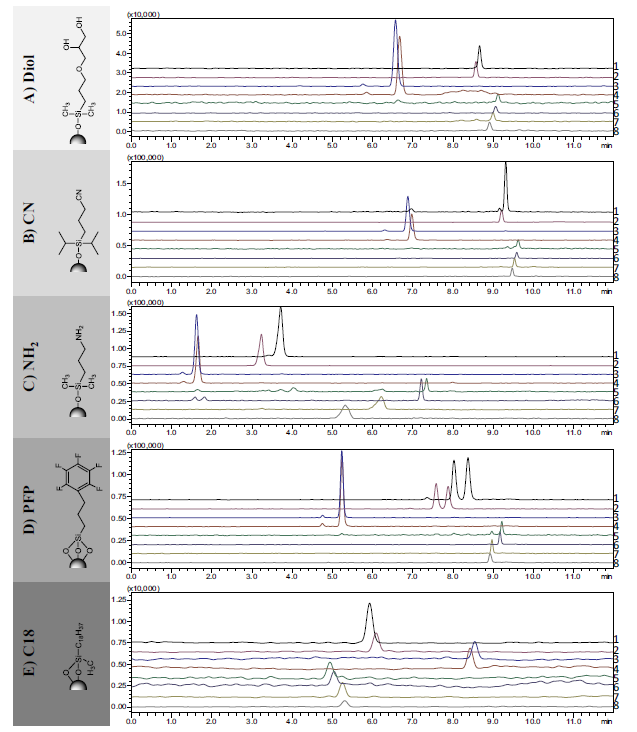Select the "E) C18" panel label
Screen dimensions: 637x732
31,650
